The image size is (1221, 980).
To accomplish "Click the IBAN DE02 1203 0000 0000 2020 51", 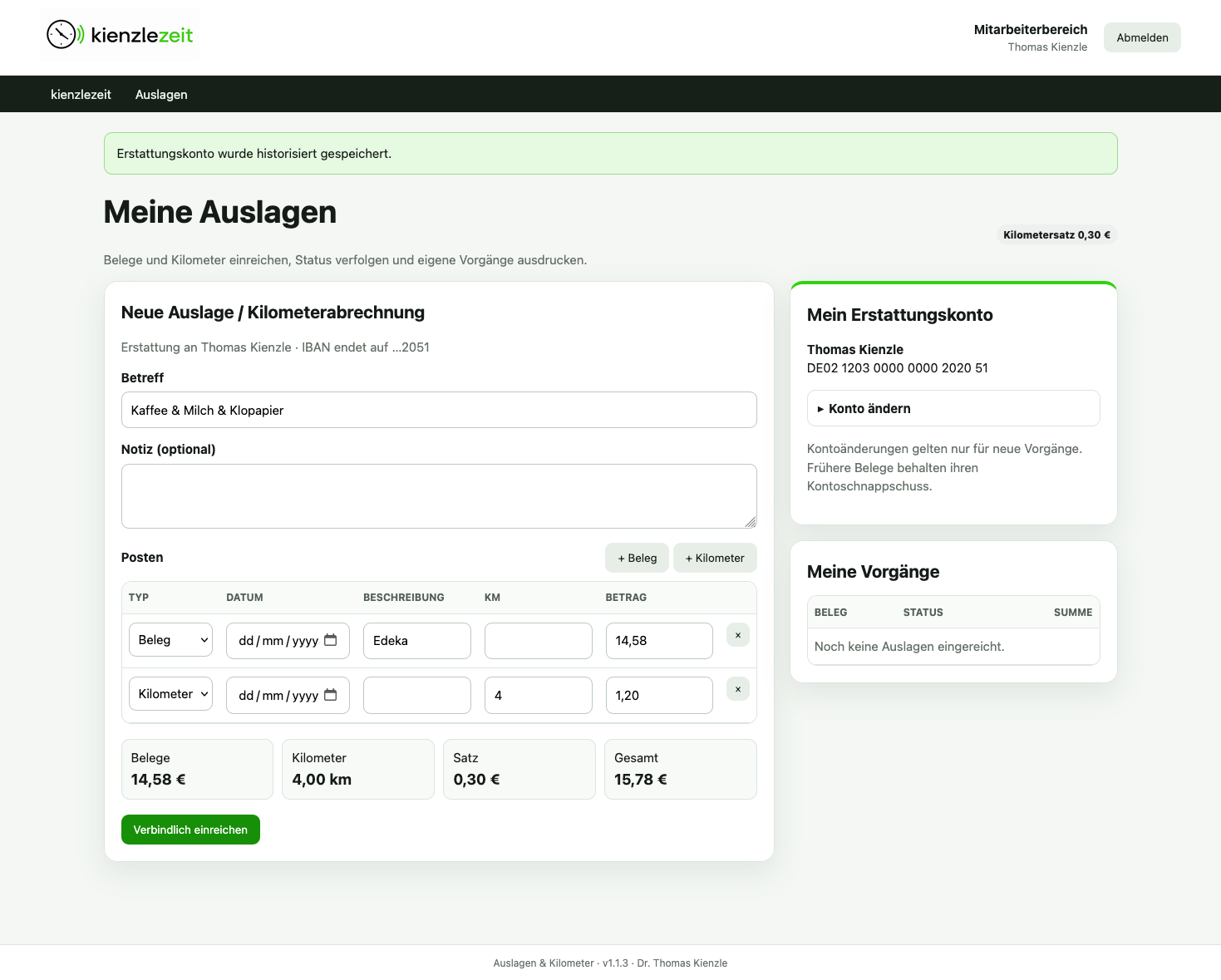I will (898, 368).
